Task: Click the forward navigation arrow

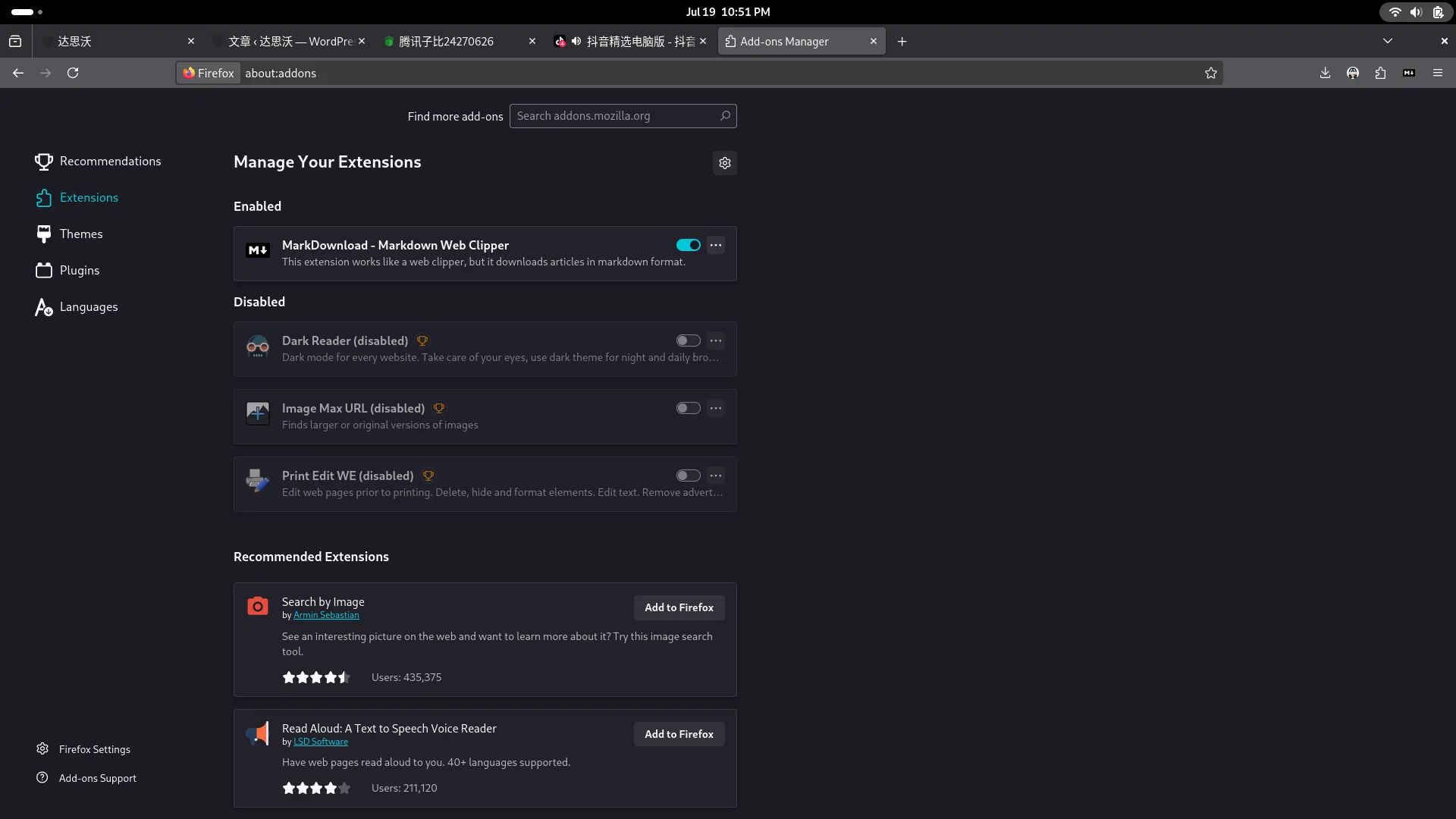Action: (45, 73)
